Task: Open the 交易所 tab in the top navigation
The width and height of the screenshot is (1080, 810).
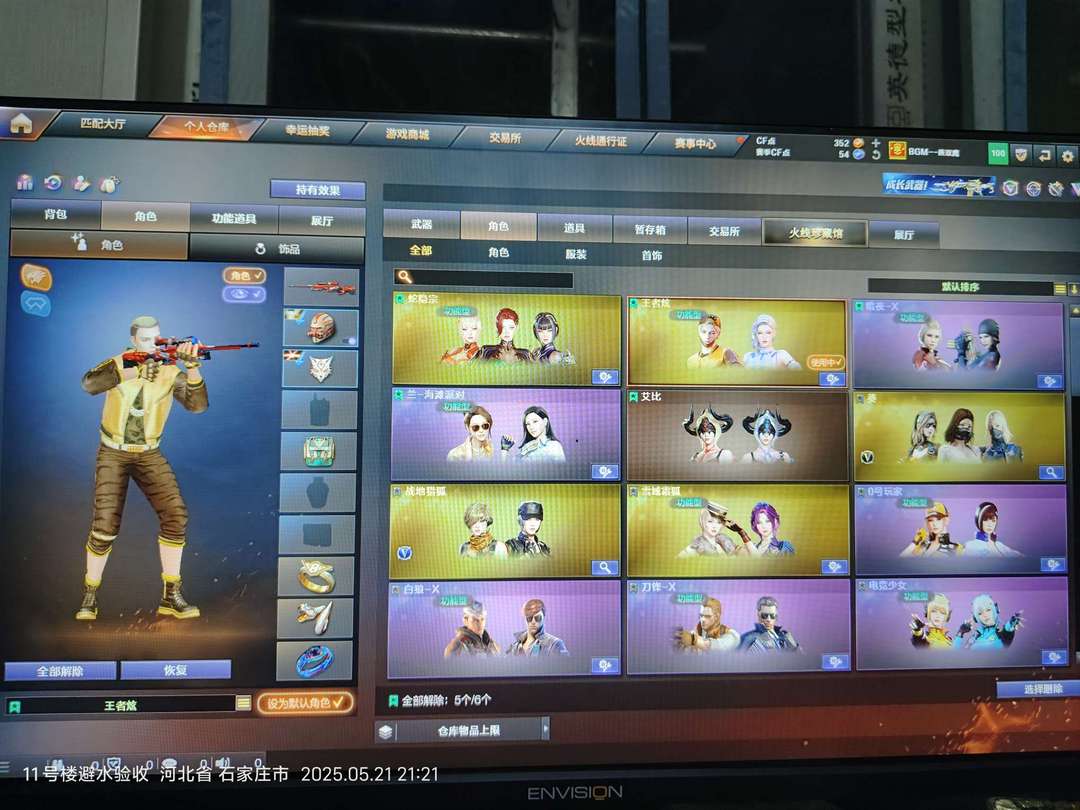Action: tap(505, 138)
